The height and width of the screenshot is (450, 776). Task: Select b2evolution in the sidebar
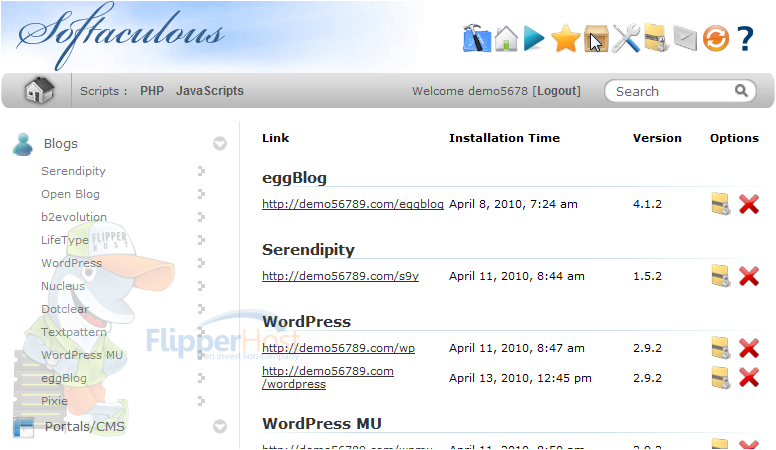click(74, 217)
